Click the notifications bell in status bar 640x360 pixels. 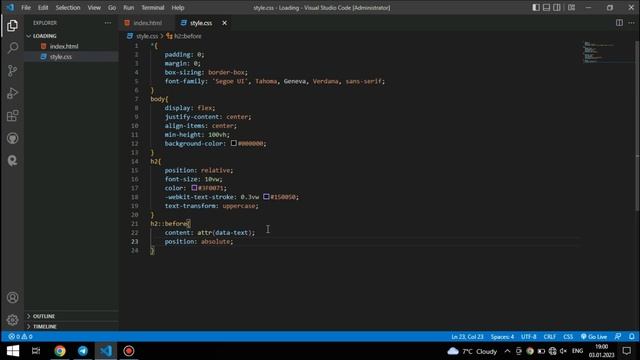[x=631, y=337]
